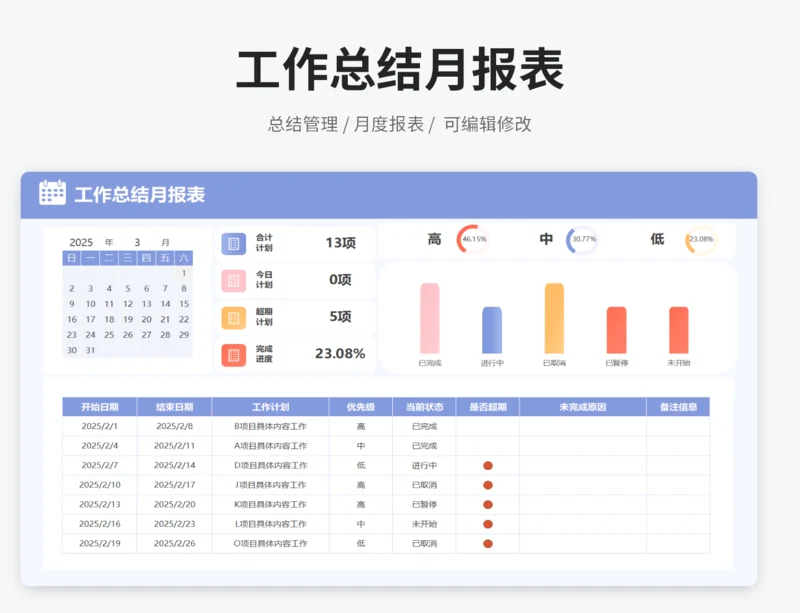Viewport: 800px width, 613px height.
Task: Click priority cell 中 in L项目 row
Action: point(361,524)
